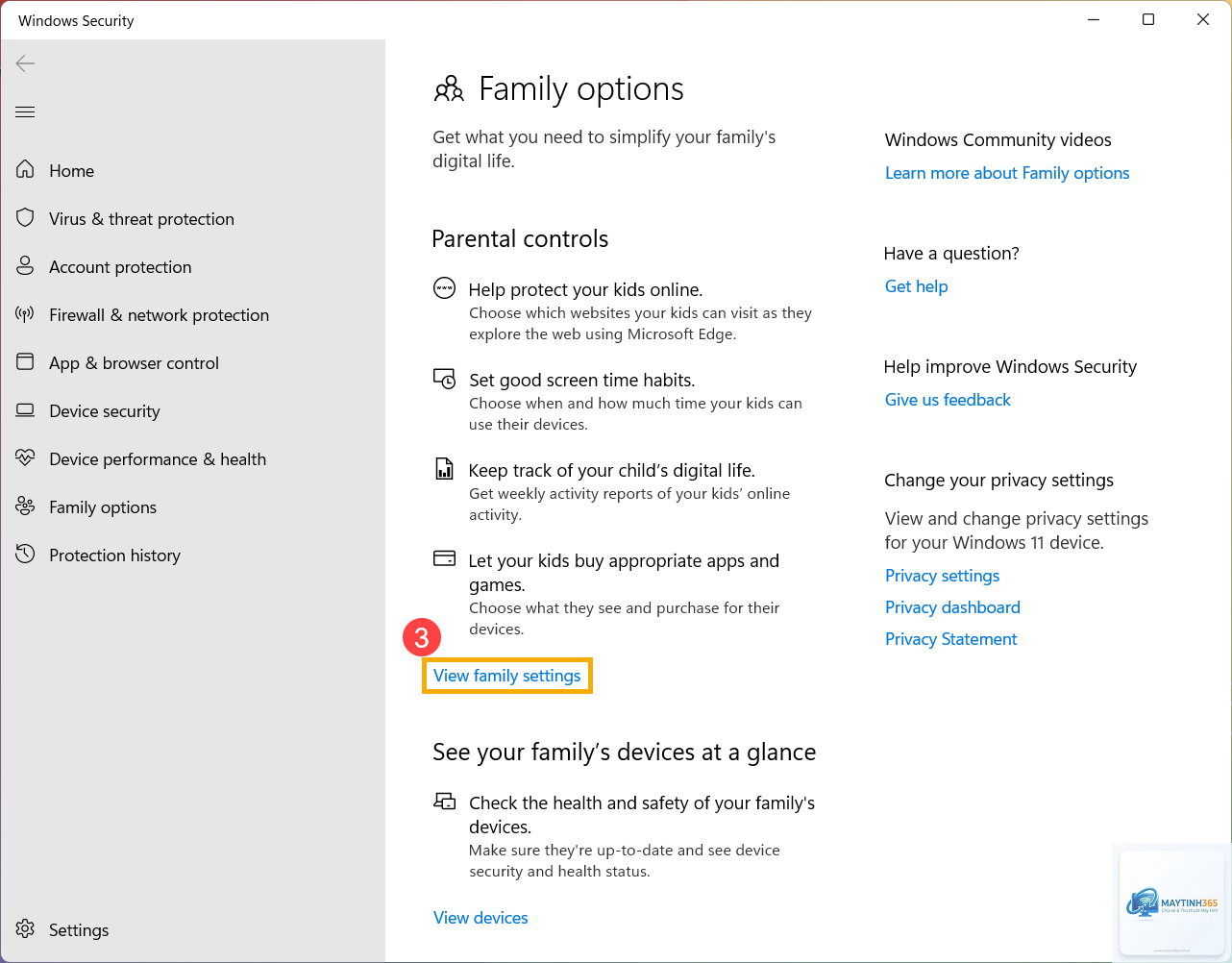Open the Privacy dashboard link
The image size is (1232, 963).
[952, 607]
